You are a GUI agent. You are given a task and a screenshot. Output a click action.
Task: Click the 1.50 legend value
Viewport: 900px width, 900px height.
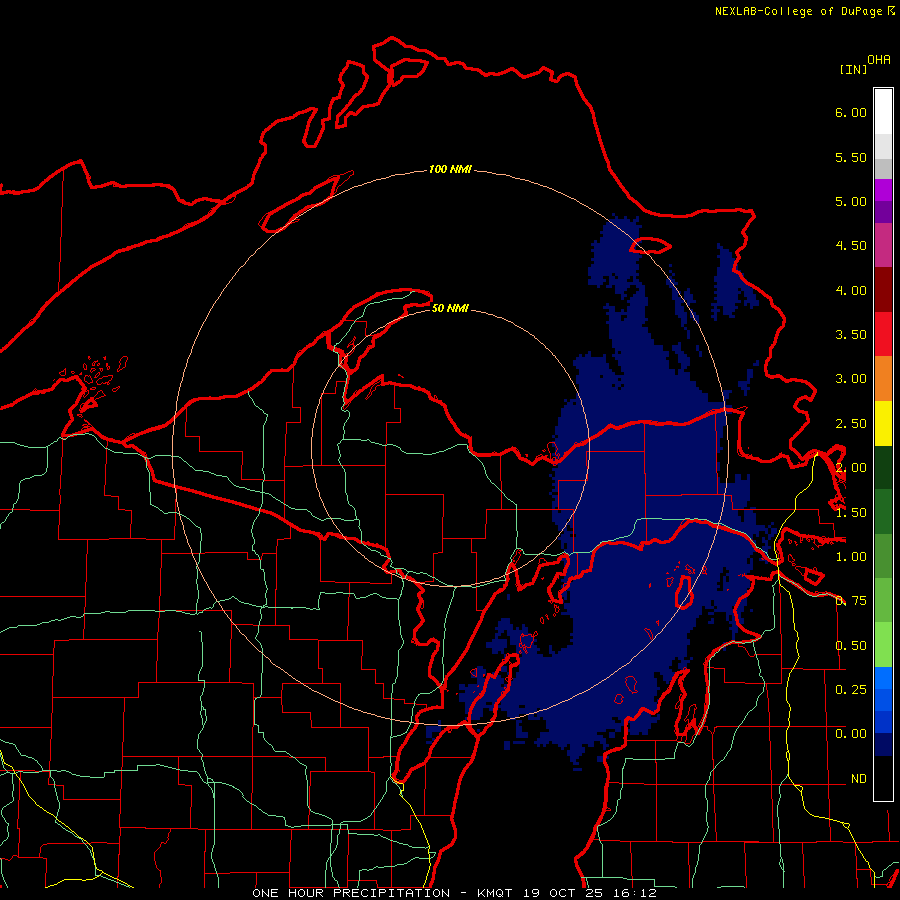851,513
